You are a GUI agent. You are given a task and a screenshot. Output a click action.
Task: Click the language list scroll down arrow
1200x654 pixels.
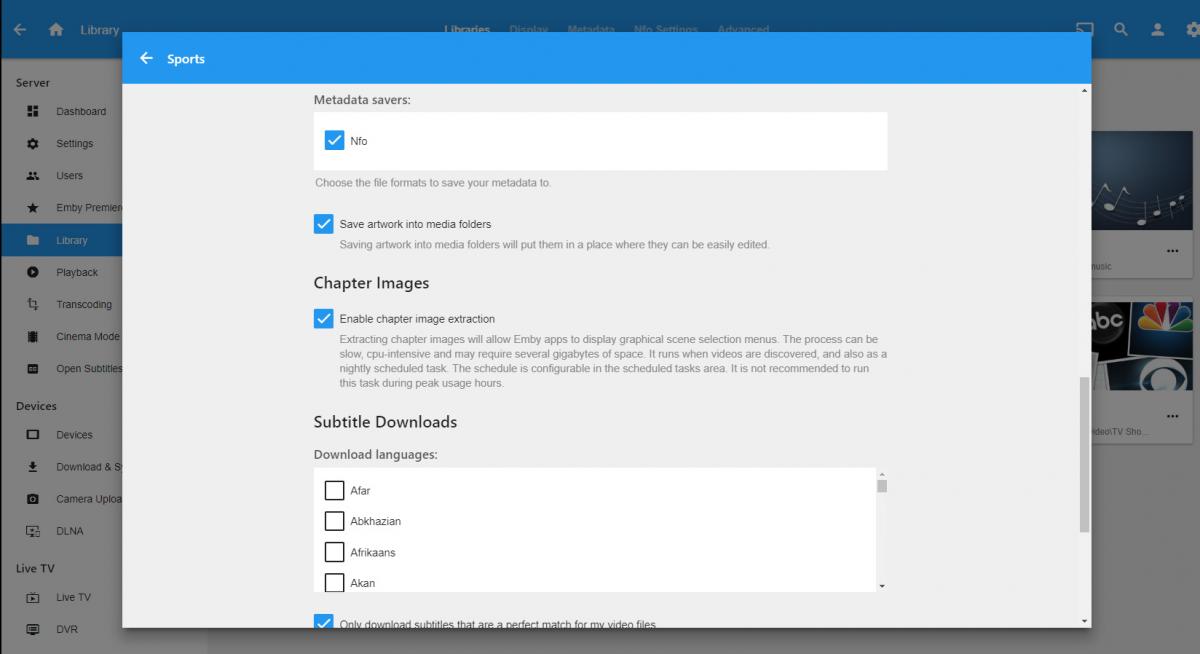pyautogui.click(x=882, y=585)
